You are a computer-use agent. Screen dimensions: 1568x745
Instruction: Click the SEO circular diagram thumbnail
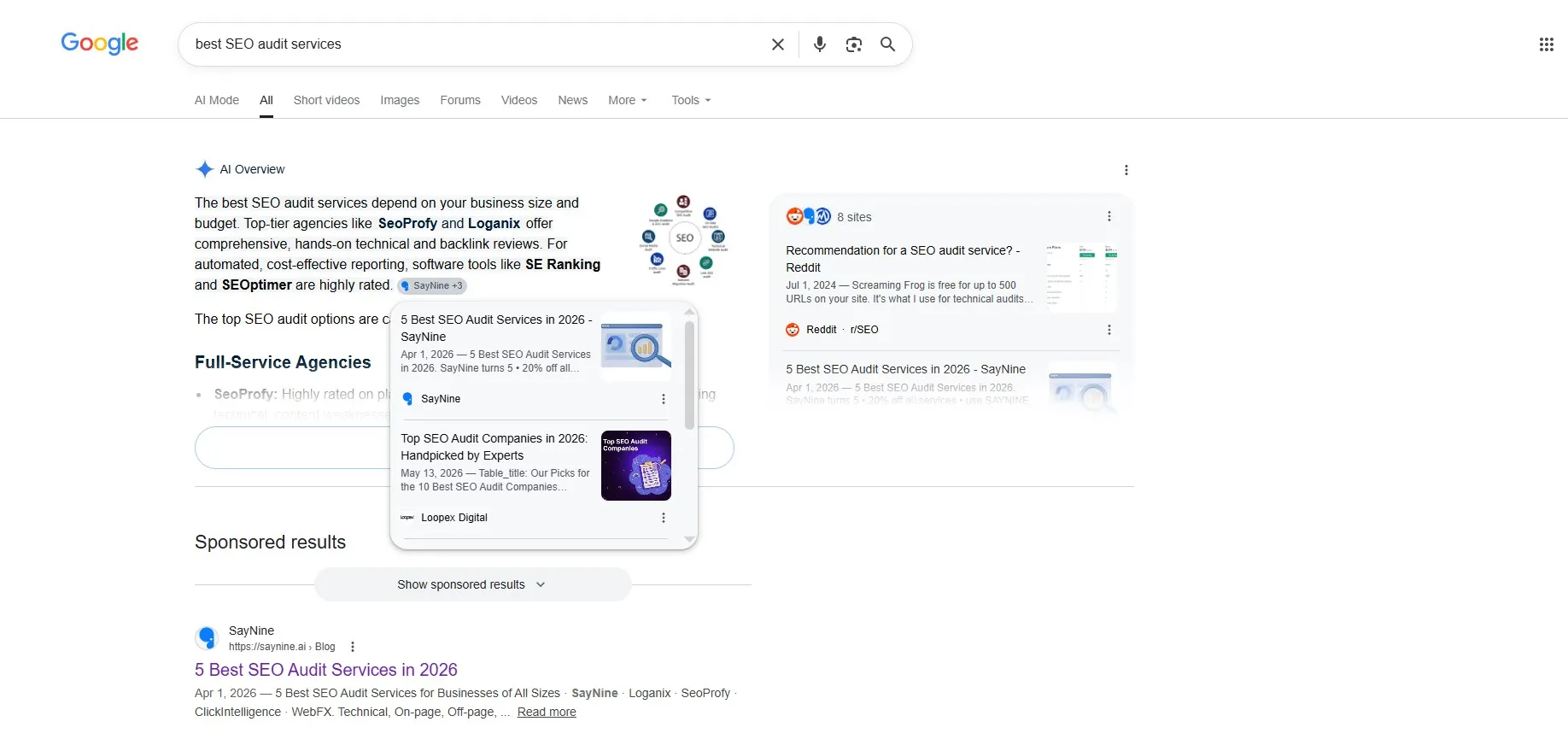684,238
